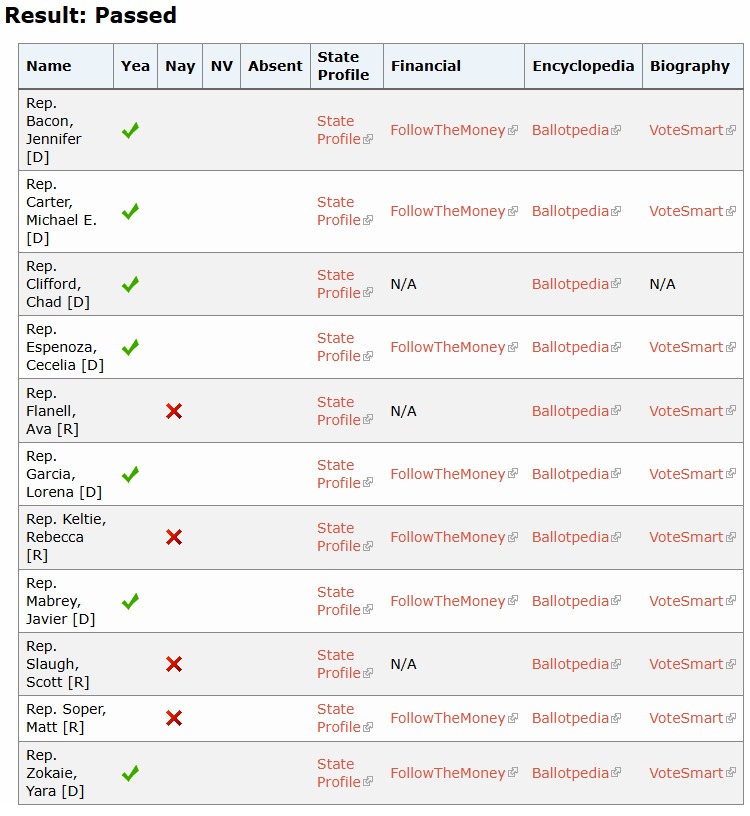Click the red Nay X for Keltie, Rebecca

(x=174, y=537)
